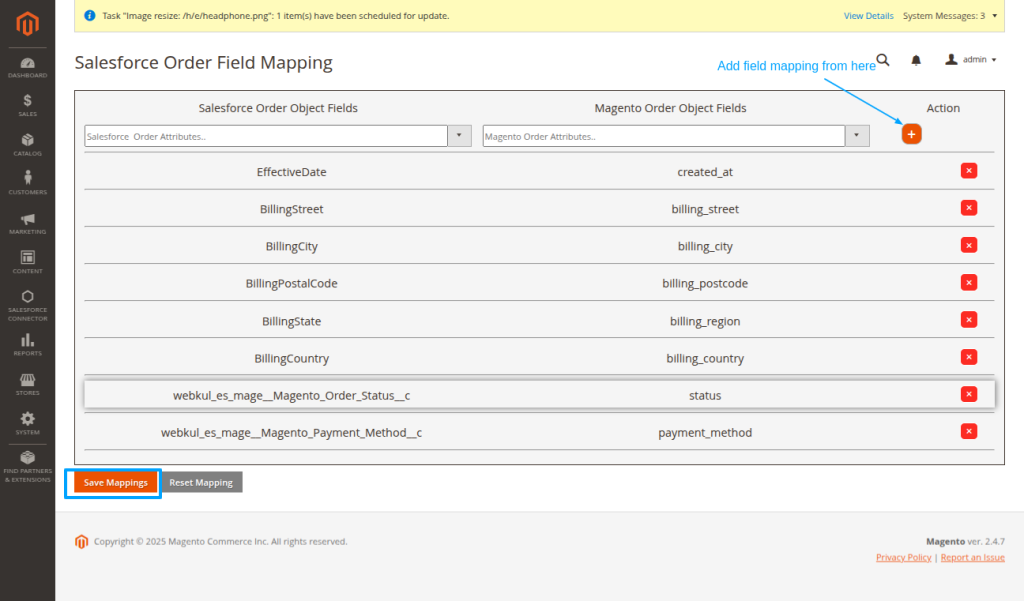Select the billing_country field text
This screenshot has height=601, width=1024.
point(705,359)
